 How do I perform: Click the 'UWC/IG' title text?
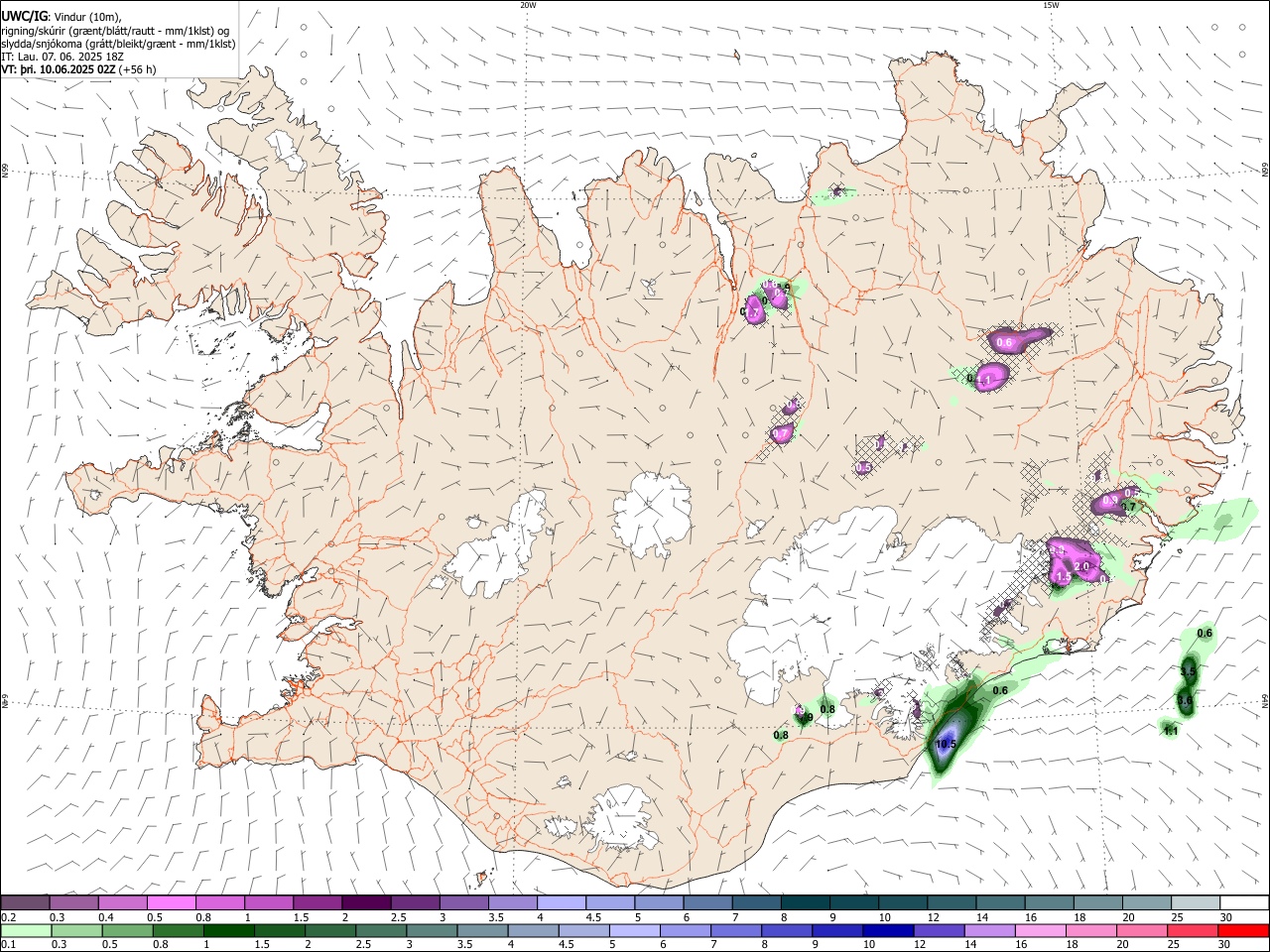click(x=24, y=17)
